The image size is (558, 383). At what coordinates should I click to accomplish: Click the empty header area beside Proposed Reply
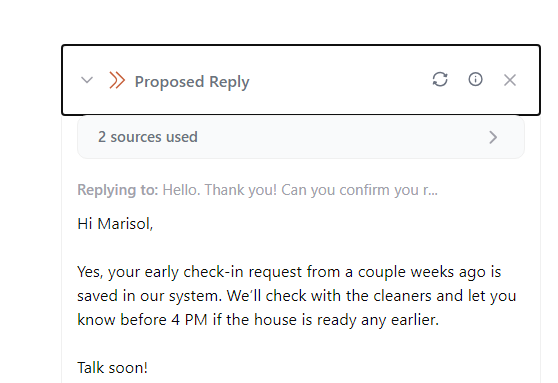click(338, 80)
